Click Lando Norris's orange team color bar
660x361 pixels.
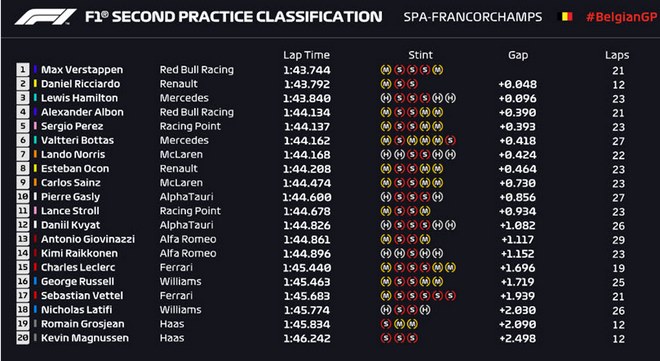click(x=35, y=154)
